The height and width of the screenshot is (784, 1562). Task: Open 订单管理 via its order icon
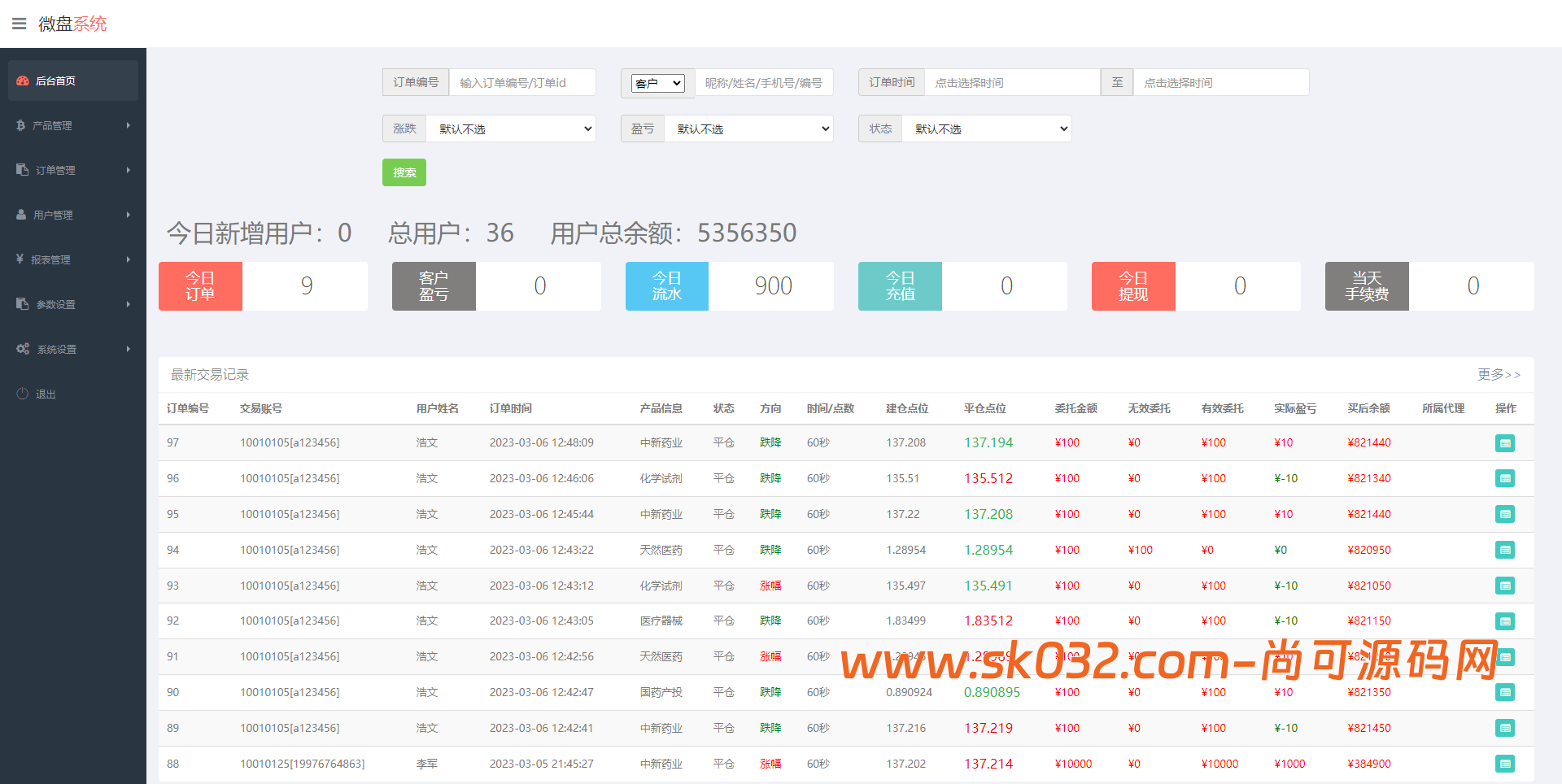[x=20, y=170]
